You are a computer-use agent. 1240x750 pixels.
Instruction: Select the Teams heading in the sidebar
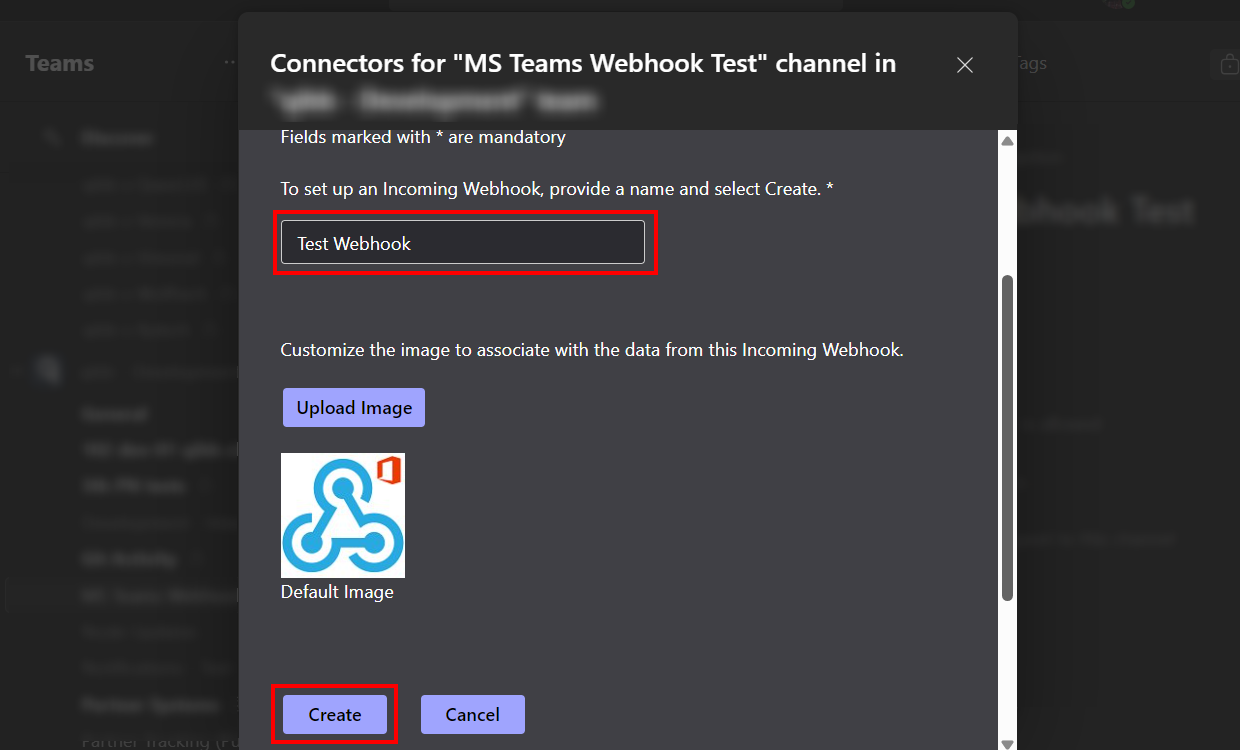click(59, 62)
